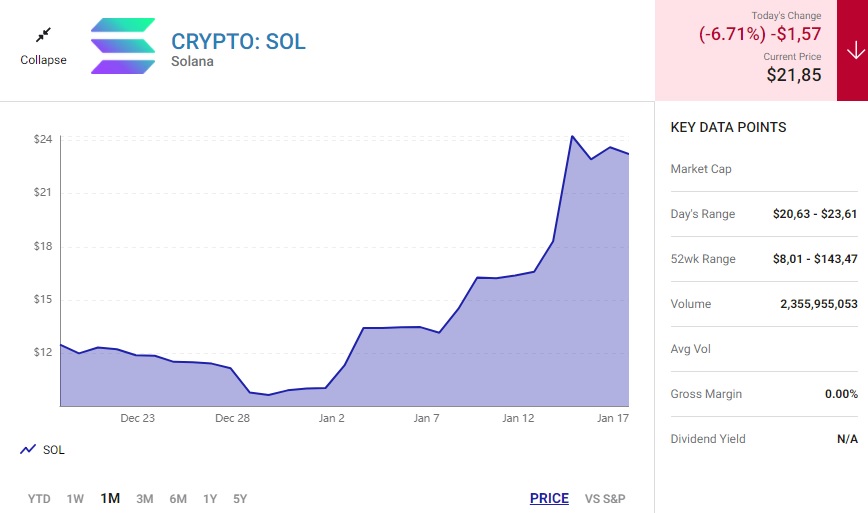Click the $18 y-axis label
Image resolution: width=868 pixels, height=513 pixels.
point(43,246)
